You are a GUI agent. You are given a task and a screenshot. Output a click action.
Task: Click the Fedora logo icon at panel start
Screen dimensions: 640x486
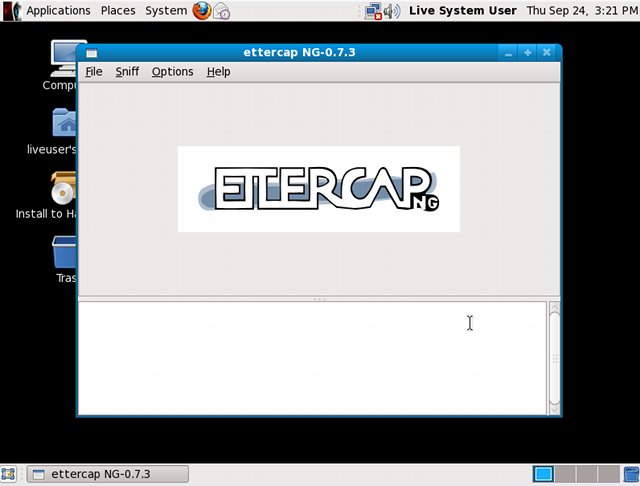pyautogui.click(x=11, y=11)
